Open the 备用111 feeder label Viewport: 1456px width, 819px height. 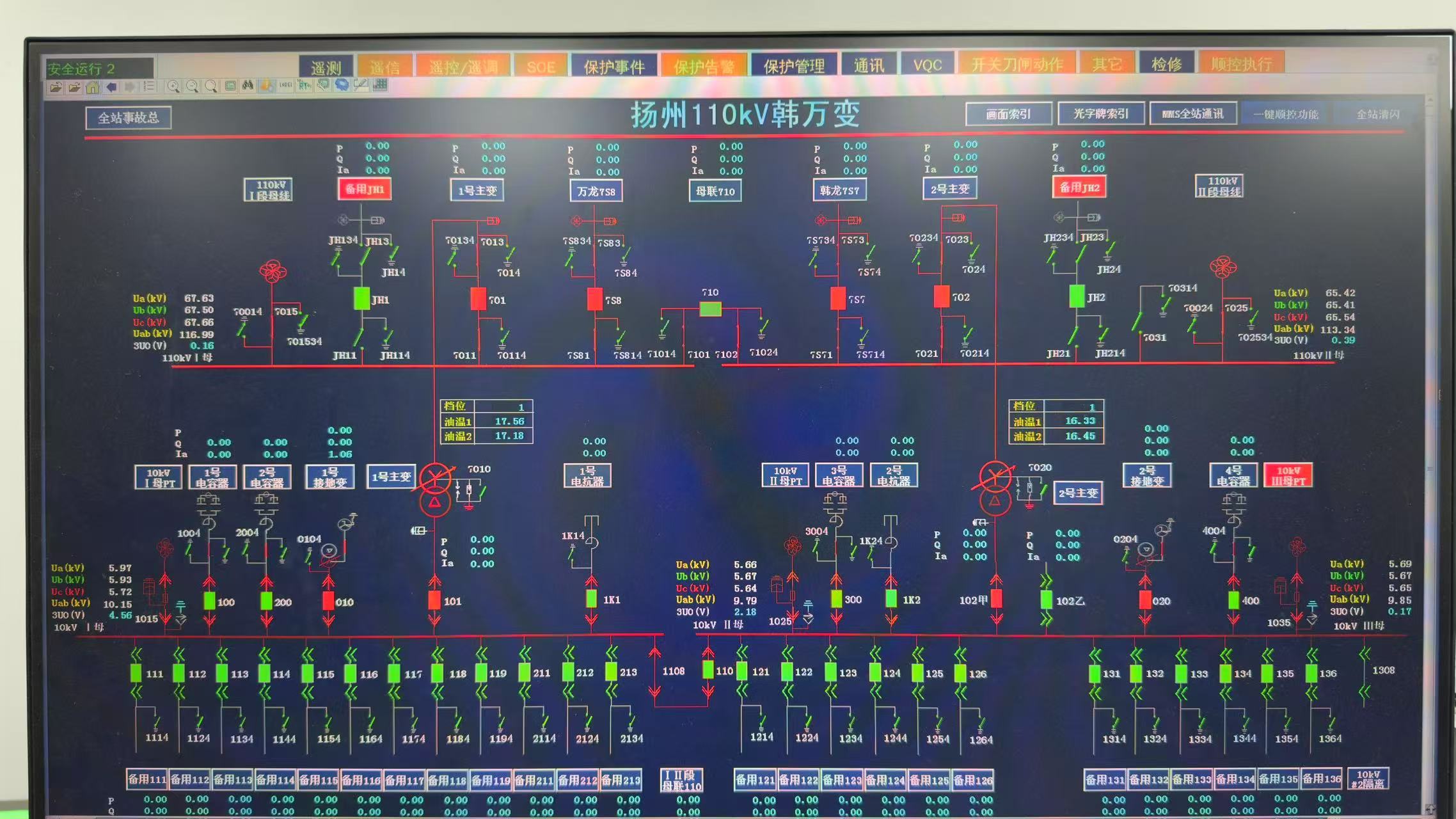147,779
